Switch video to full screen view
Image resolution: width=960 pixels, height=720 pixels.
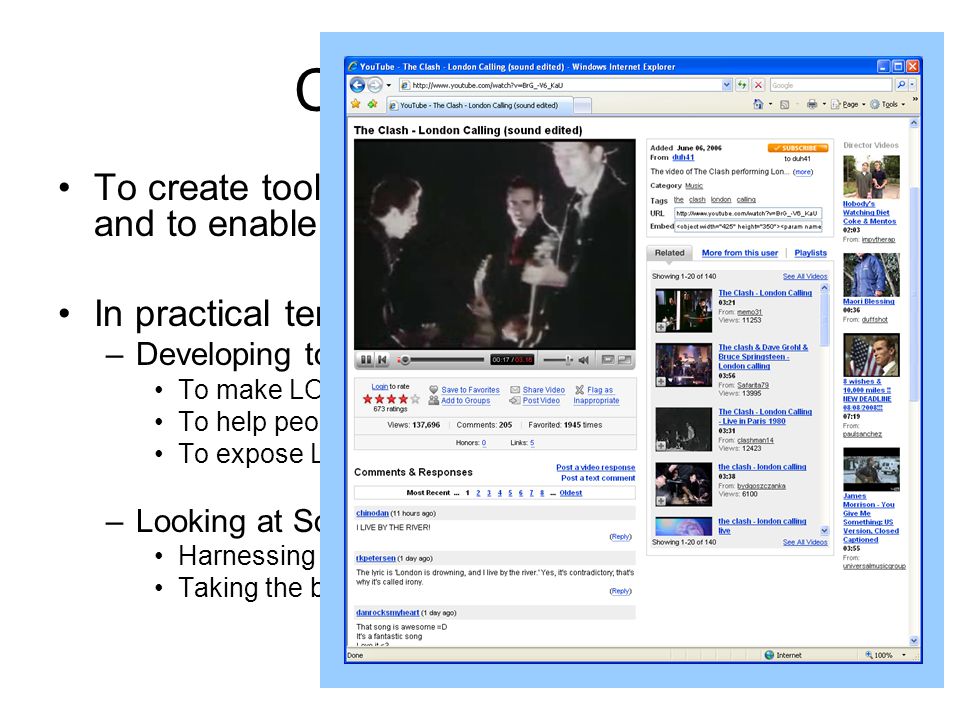624,360
